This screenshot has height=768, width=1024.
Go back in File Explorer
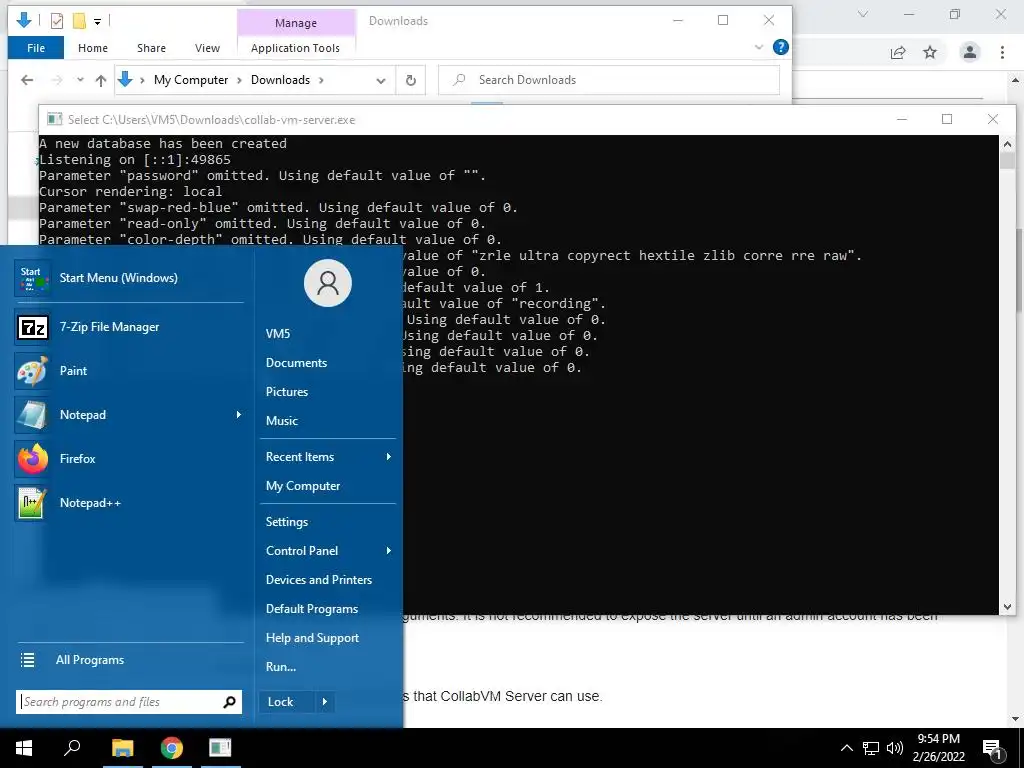point(27,80)
